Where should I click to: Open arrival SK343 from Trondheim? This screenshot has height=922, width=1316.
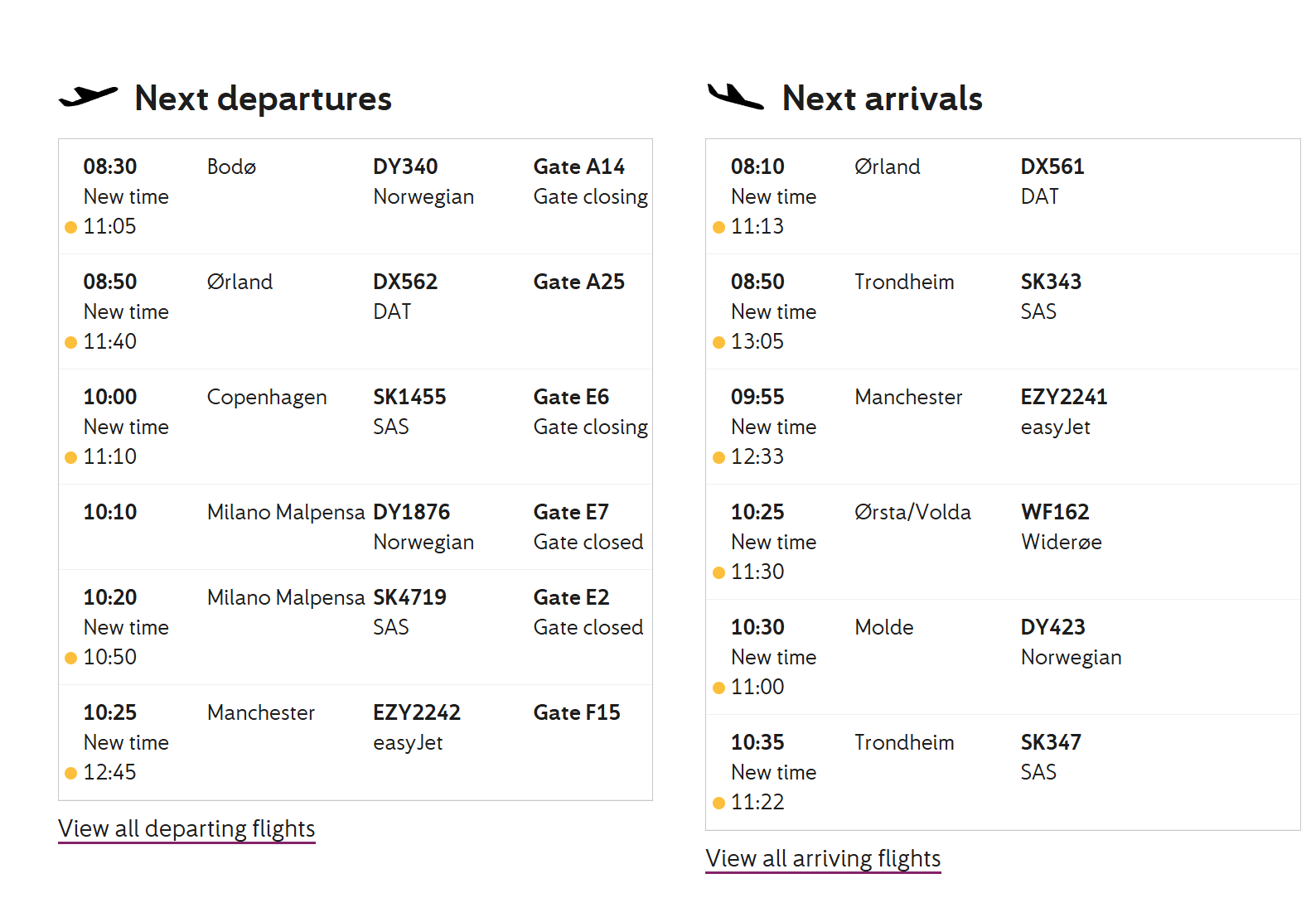[1003, 311]
